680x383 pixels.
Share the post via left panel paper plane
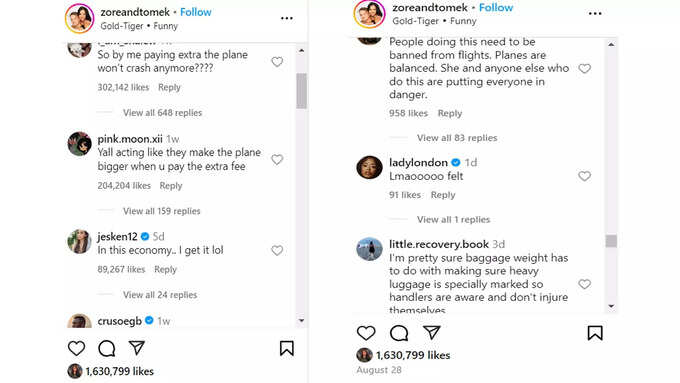click(137, 348)
